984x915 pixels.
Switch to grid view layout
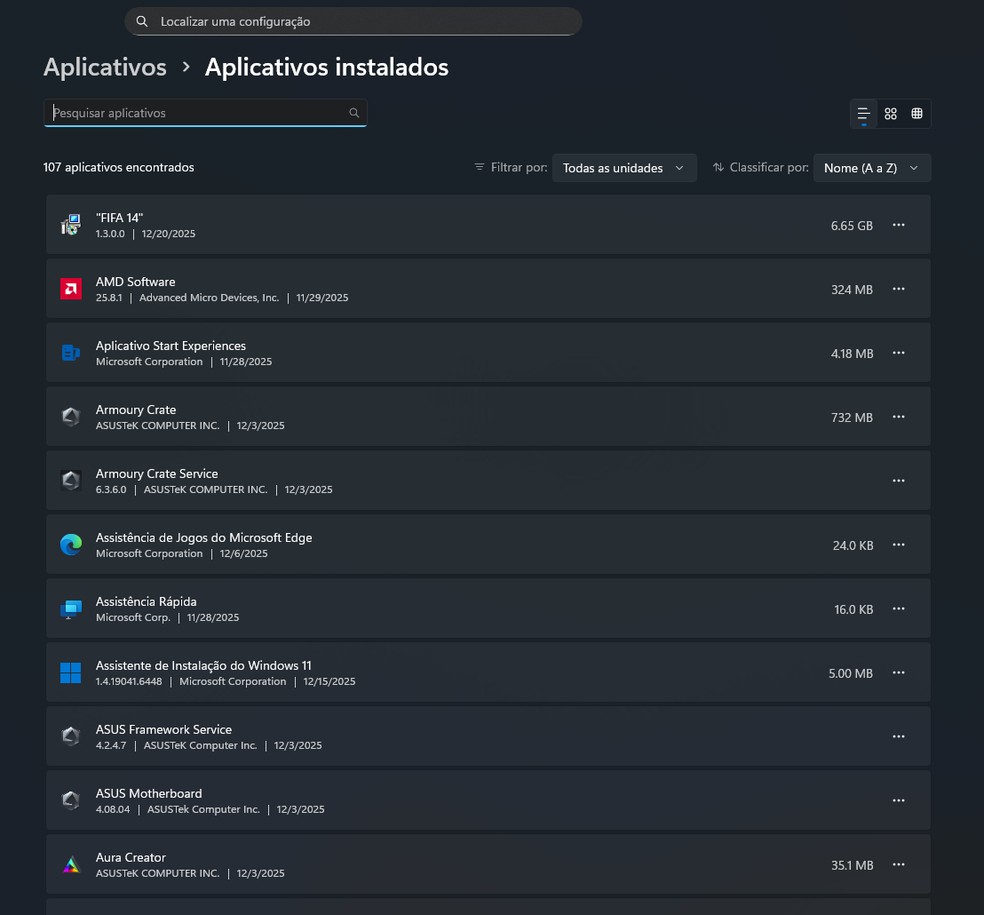coord(891,114)
